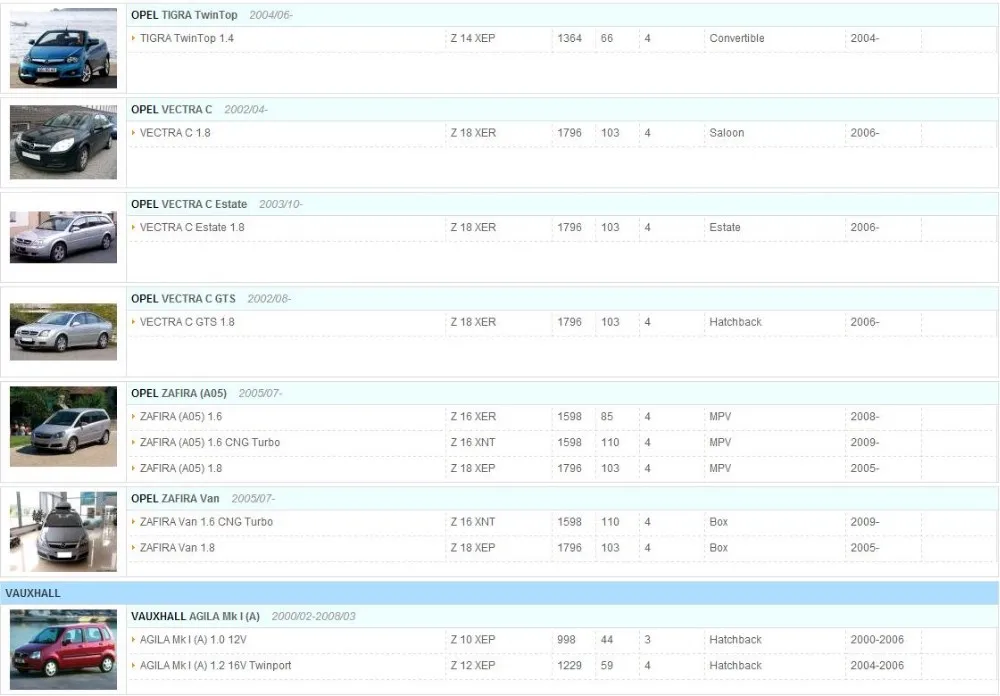
Task: Click the VAUXHALL brand section header
Action: point(499,593)
